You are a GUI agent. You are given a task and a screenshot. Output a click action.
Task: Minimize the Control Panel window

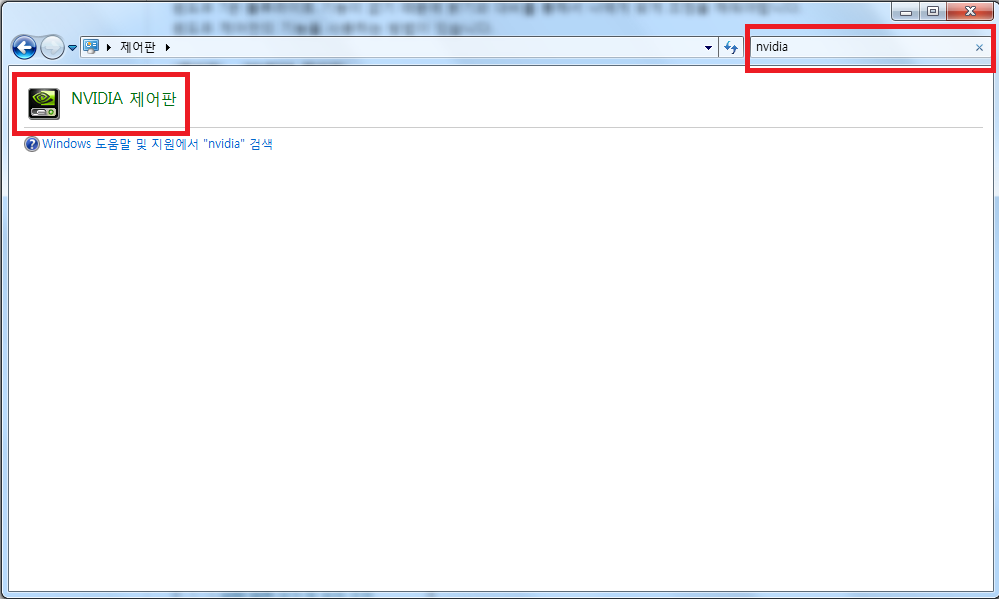point(906,11)
